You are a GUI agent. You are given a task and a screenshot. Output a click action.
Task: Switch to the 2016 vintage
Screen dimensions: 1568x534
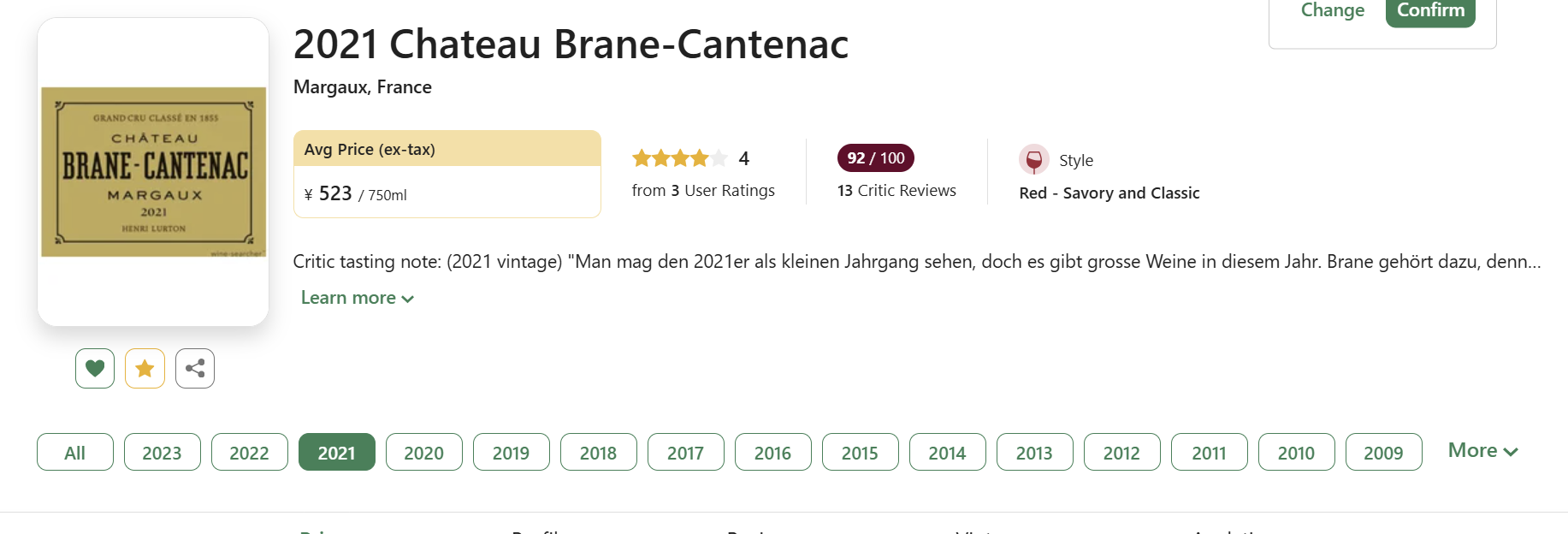click(x=772, y=453)
